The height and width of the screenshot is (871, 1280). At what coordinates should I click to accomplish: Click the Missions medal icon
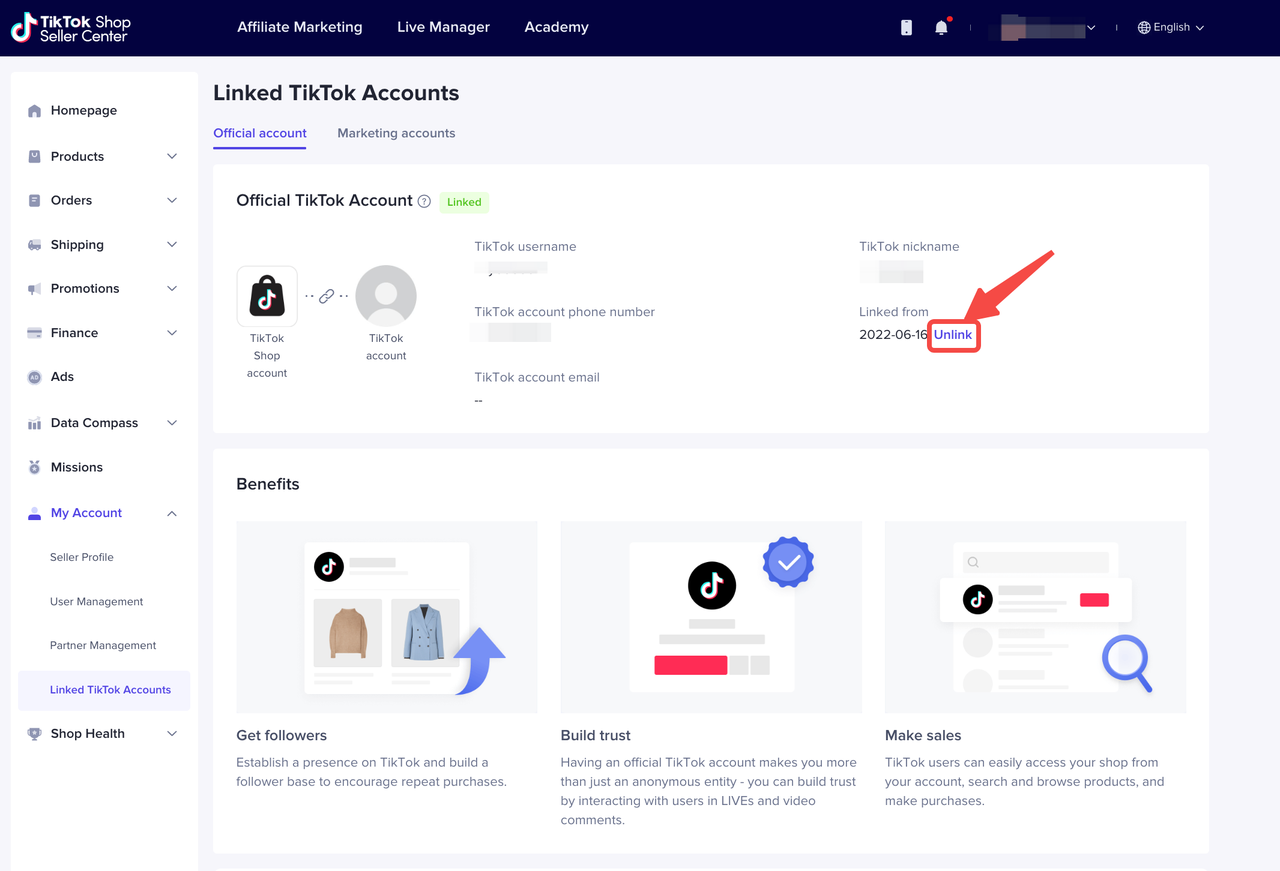pyautogui.click(x=35, y=467)
